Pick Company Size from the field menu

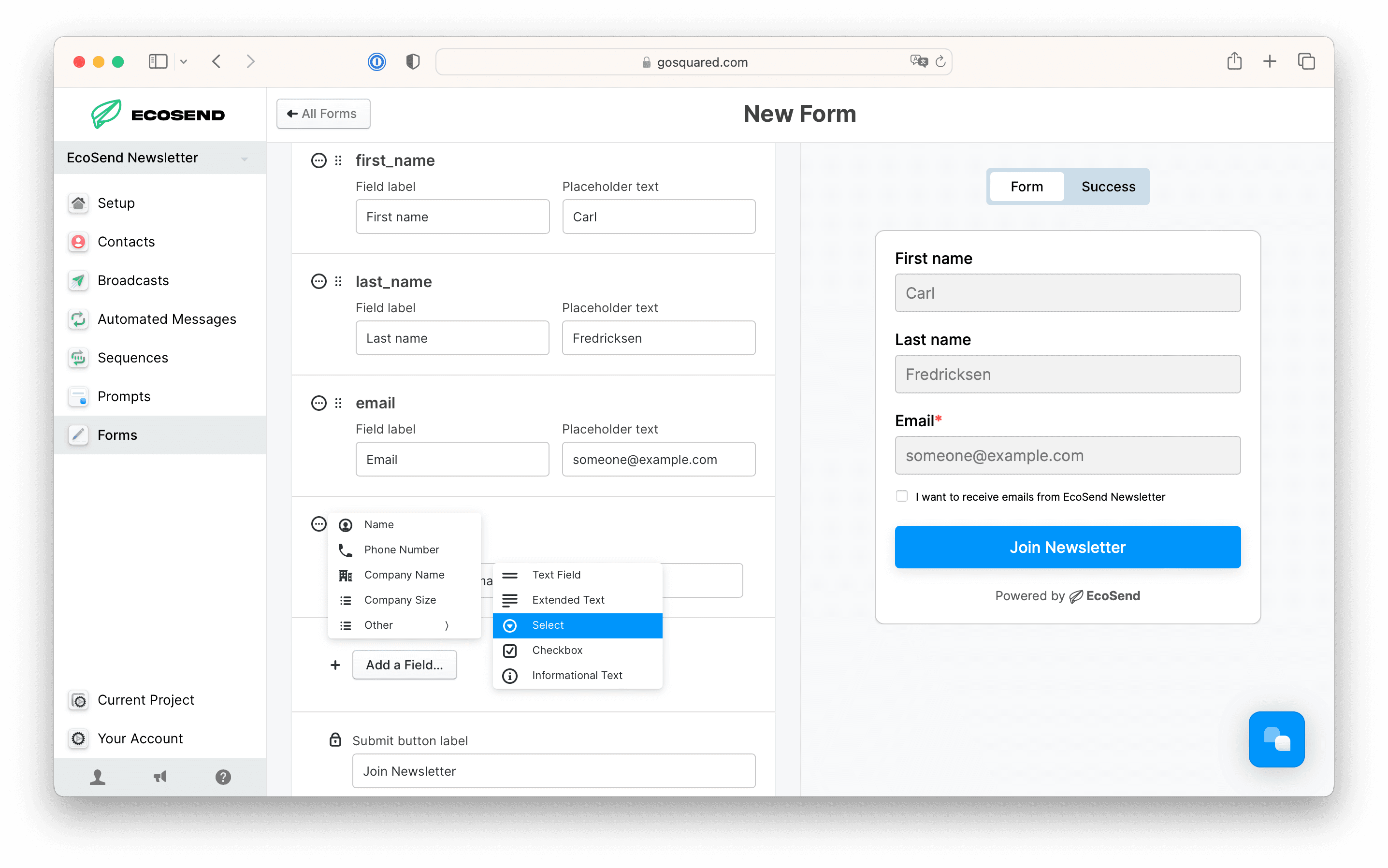(400, 600)
